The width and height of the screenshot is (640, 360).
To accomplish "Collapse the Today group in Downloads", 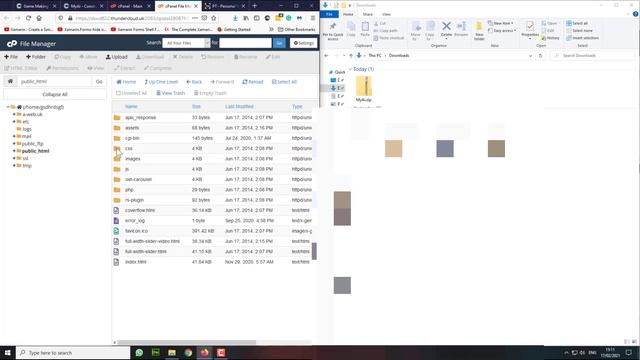I will (350, 69).
